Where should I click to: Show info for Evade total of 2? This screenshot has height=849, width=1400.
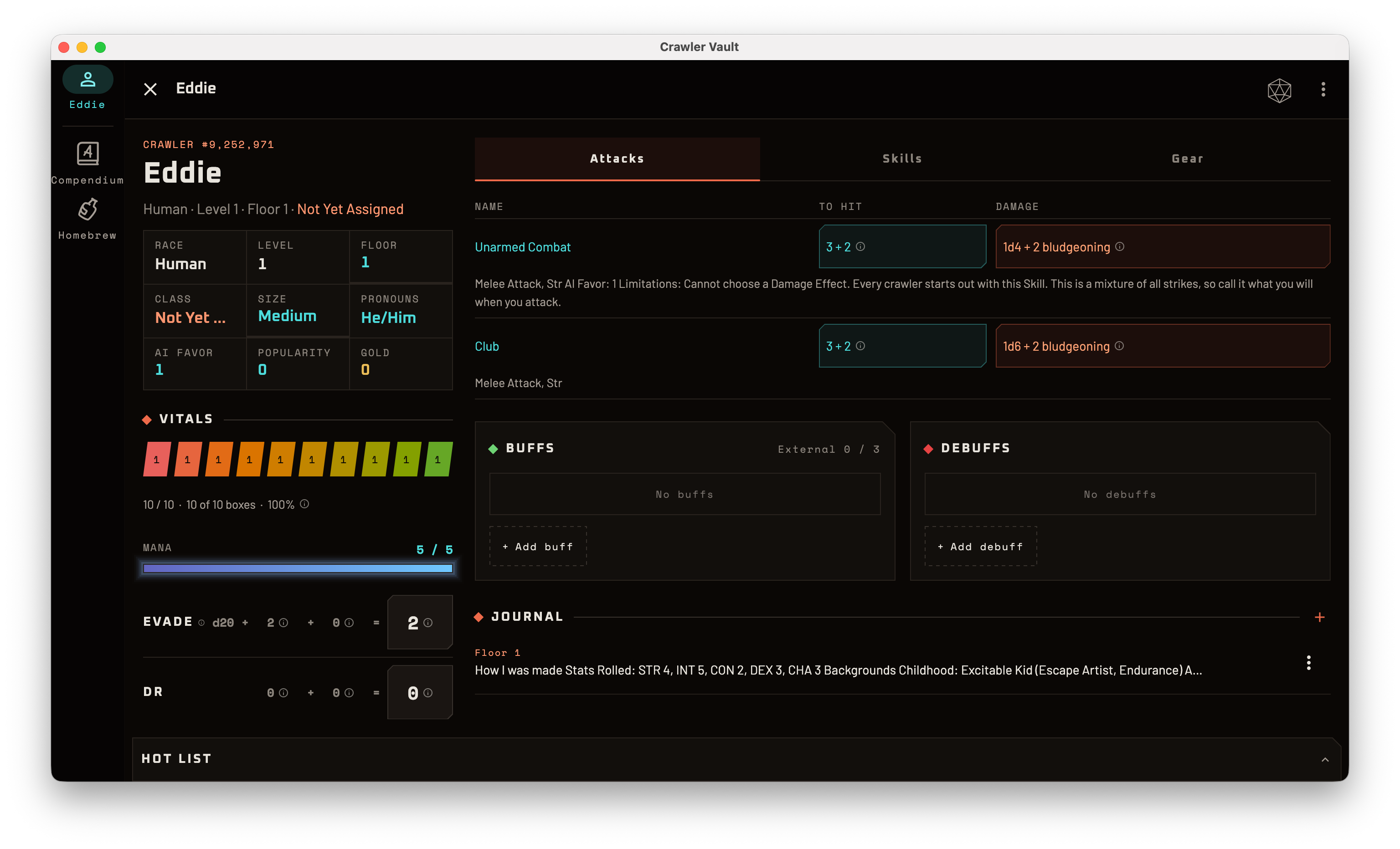point(428,623)
